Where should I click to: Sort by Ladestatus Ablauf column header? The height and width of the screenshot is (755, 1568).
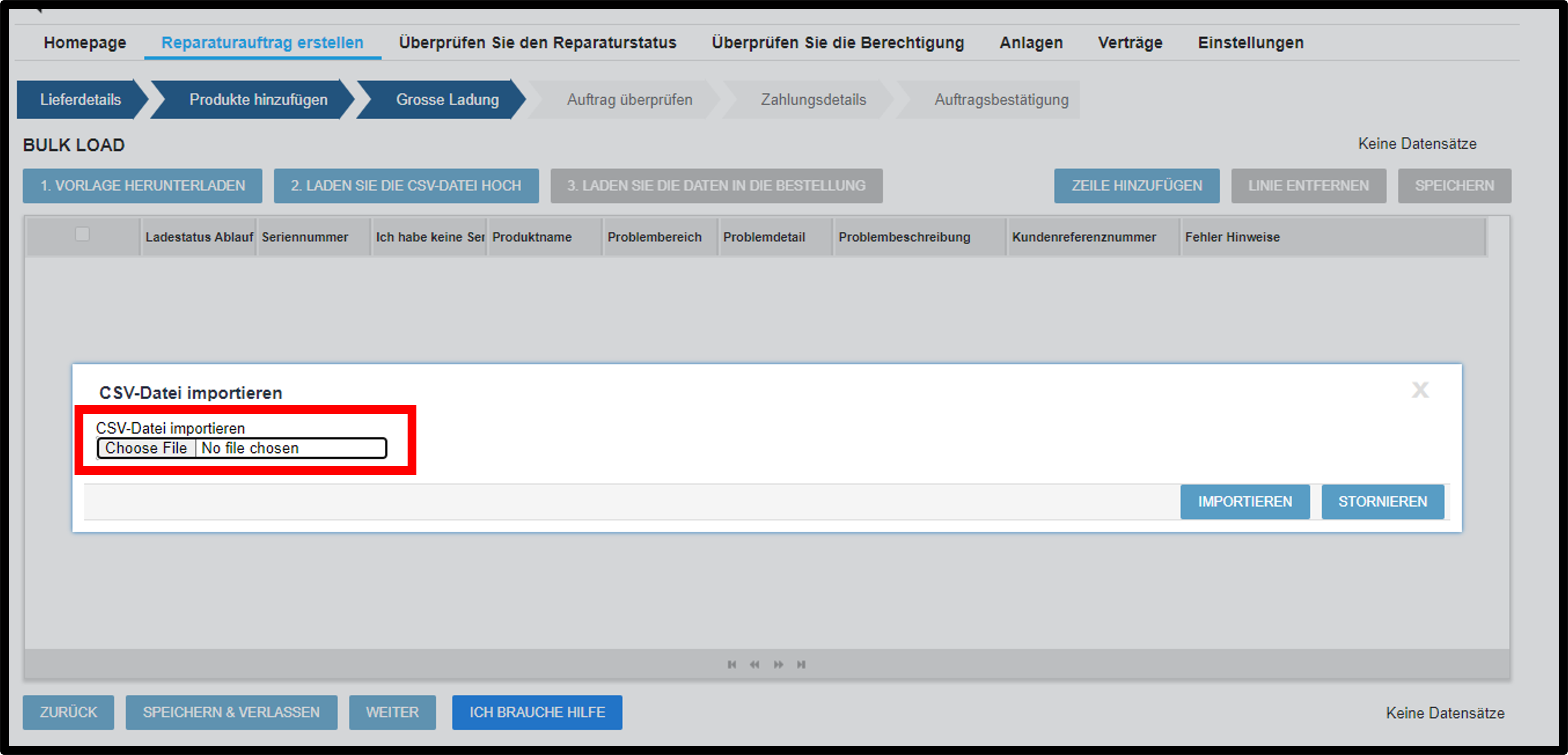click(x=199, y=237)
